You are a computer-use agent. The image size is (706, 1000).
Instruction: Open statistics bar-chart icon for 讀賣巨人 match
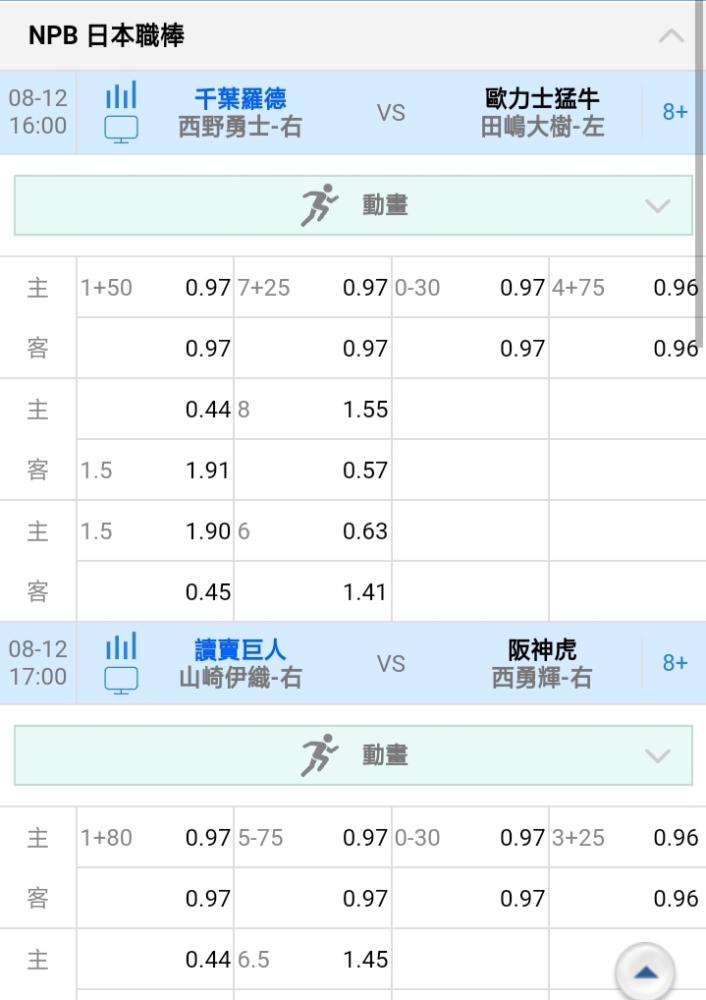coord(121,646)
